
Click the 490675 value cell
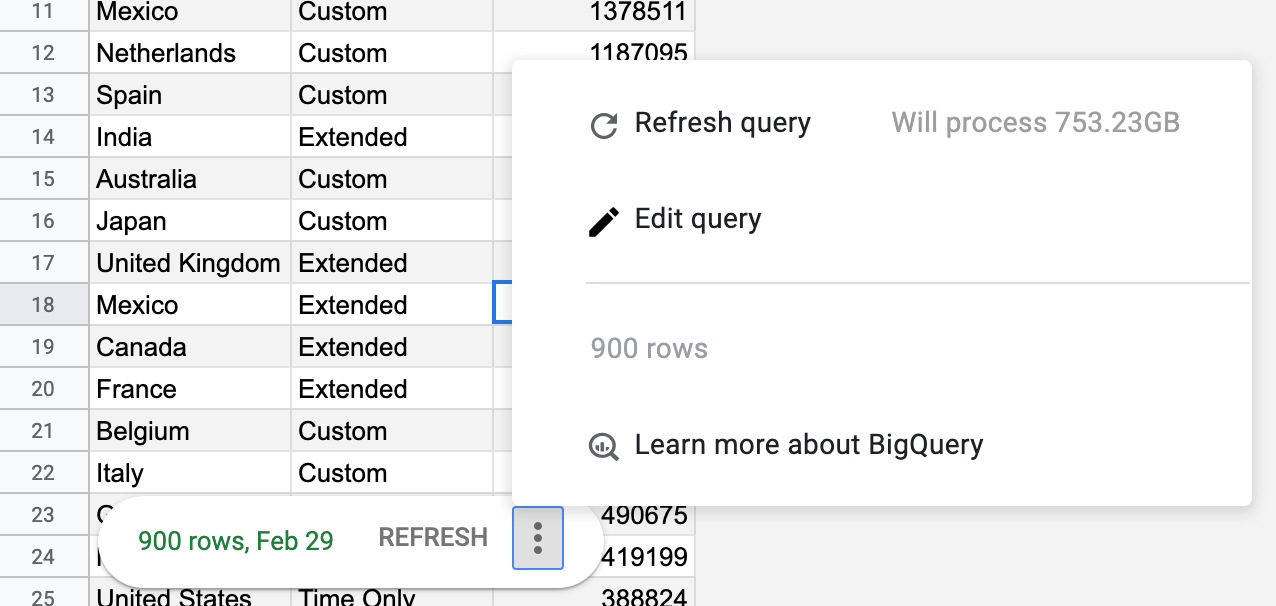tap(646, 515)
